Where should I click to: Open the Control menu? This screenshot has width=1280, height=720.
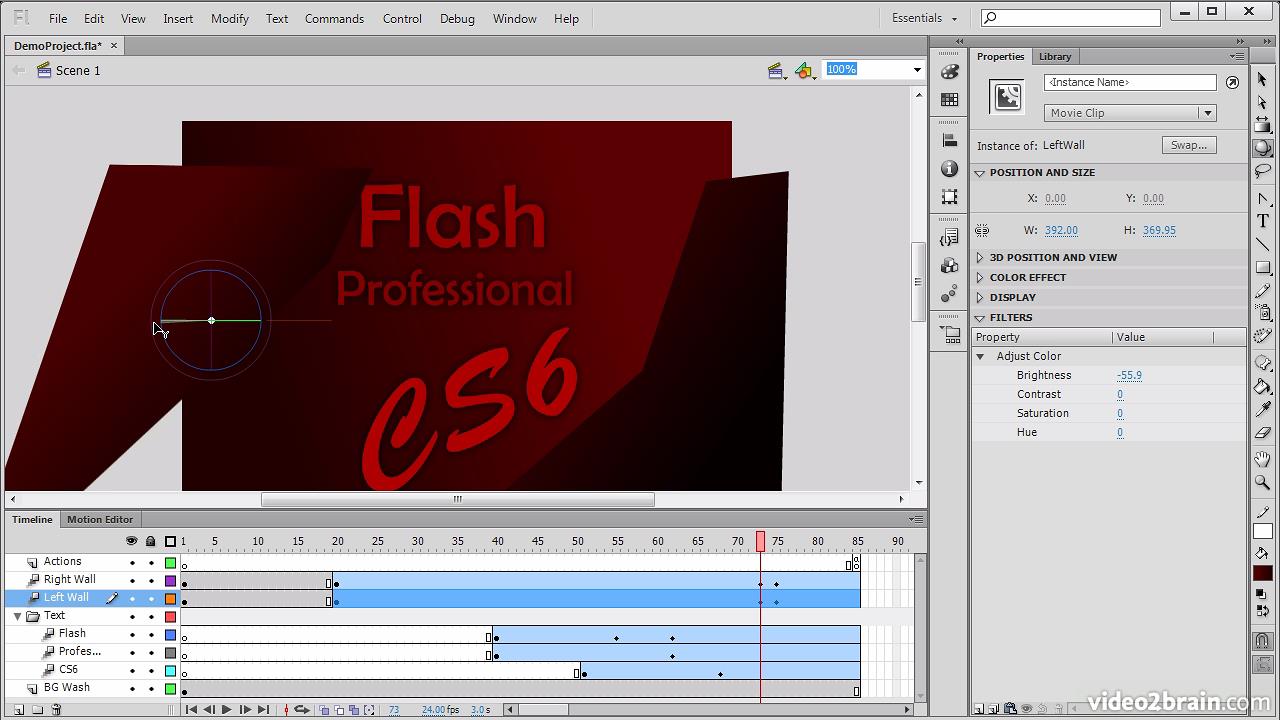[x=402, y=18]
